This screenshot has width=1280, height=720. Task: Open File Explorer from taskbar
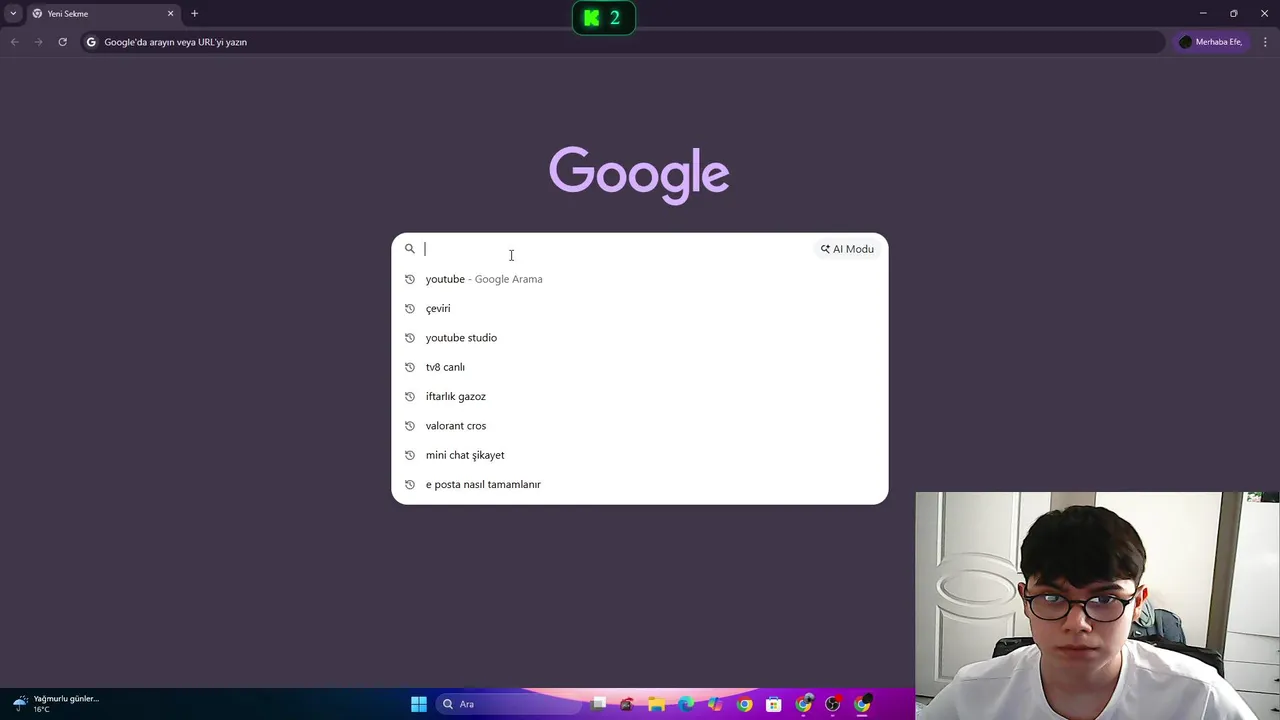pyautogui.click(x=657, y=704)
